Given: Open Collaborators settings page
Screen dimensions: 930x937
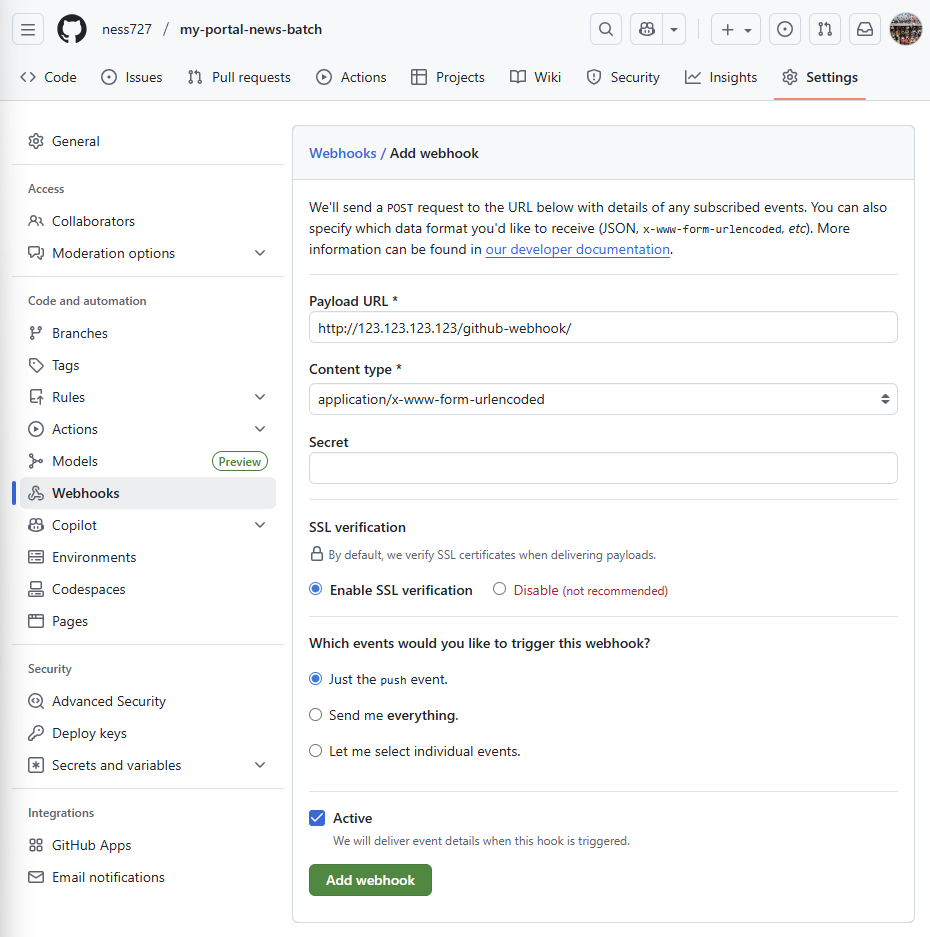Looking at the screenshot, I should (x=148, y=221).
